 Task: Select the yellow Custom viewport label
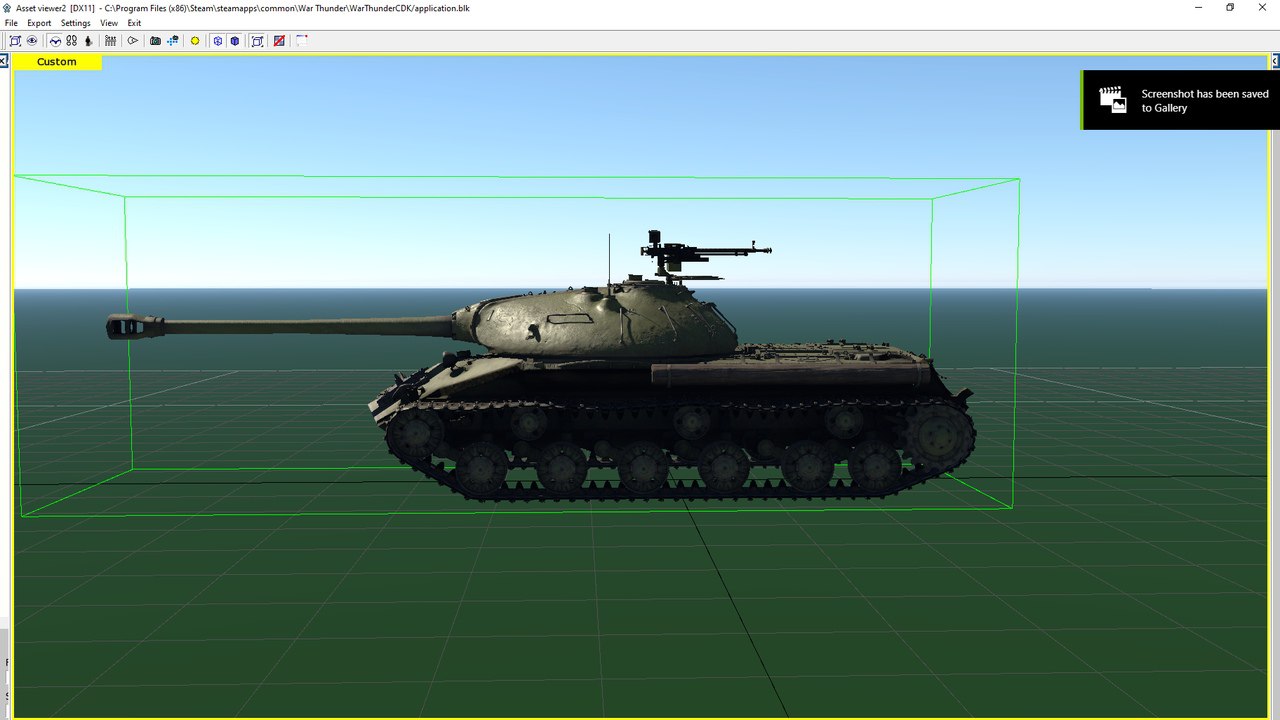(57, 62)
